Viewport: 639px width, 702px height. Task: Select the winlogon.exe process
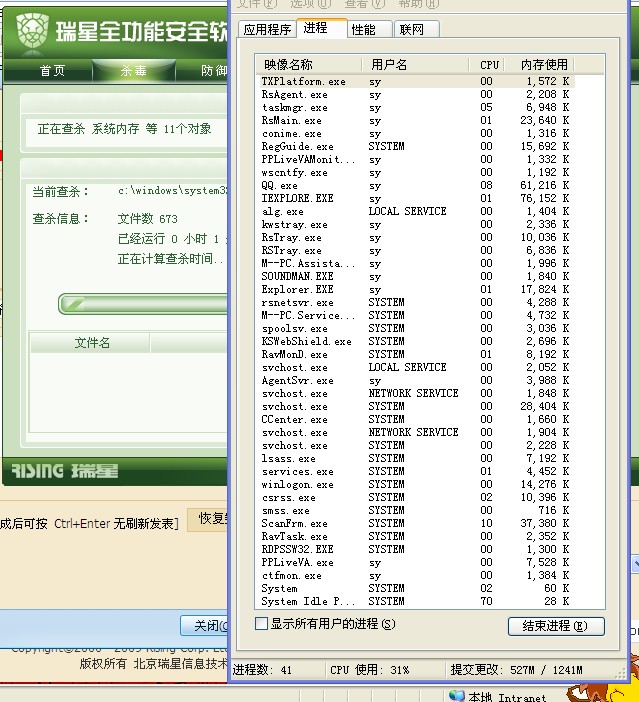pos(415,484)
